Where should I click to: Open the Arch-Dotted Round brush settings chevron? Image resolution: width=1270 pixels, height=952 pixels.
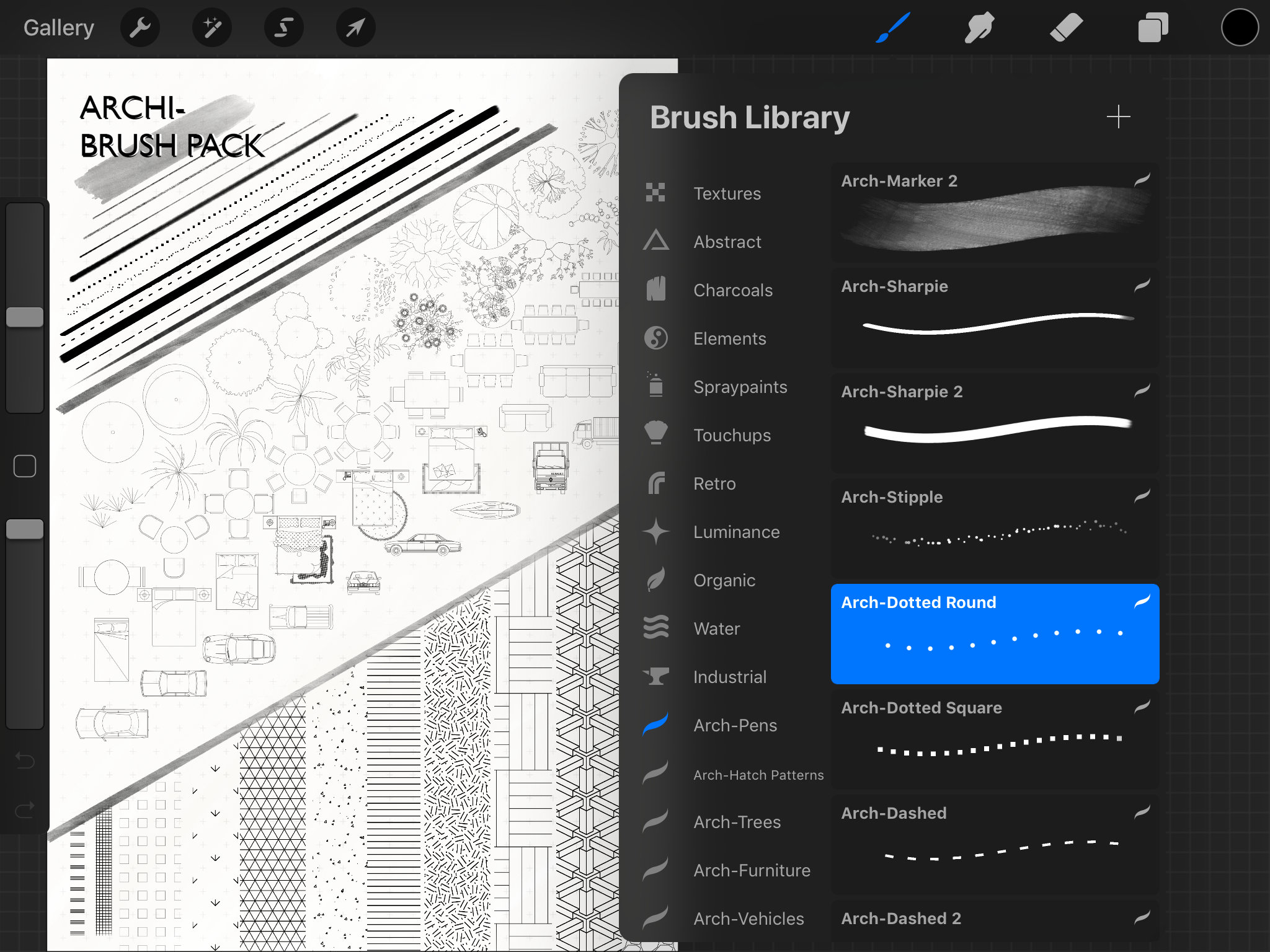1140,601
